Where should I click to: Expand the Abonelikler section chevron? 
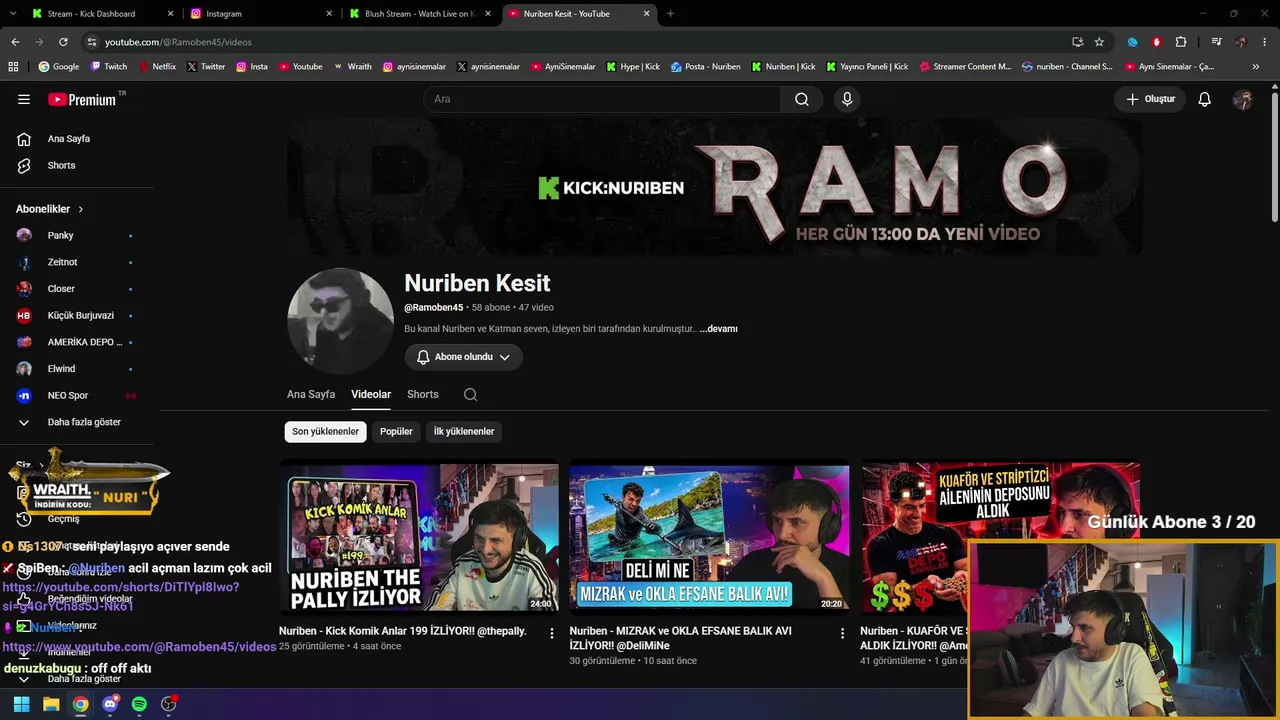click(x=80, y=209)
